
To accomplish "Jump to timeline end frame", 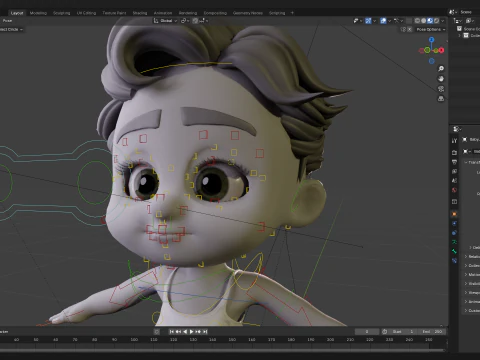I will 205,331.
